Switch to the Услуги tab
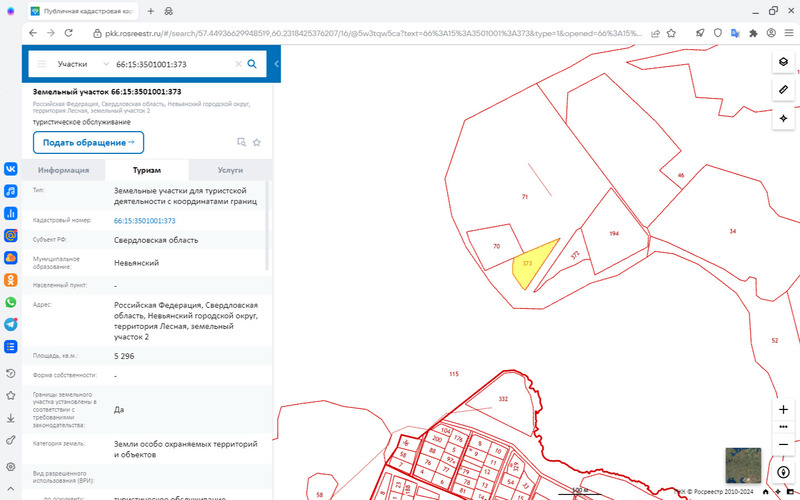This screenshot has height=500, width=800. coord(230,170)
